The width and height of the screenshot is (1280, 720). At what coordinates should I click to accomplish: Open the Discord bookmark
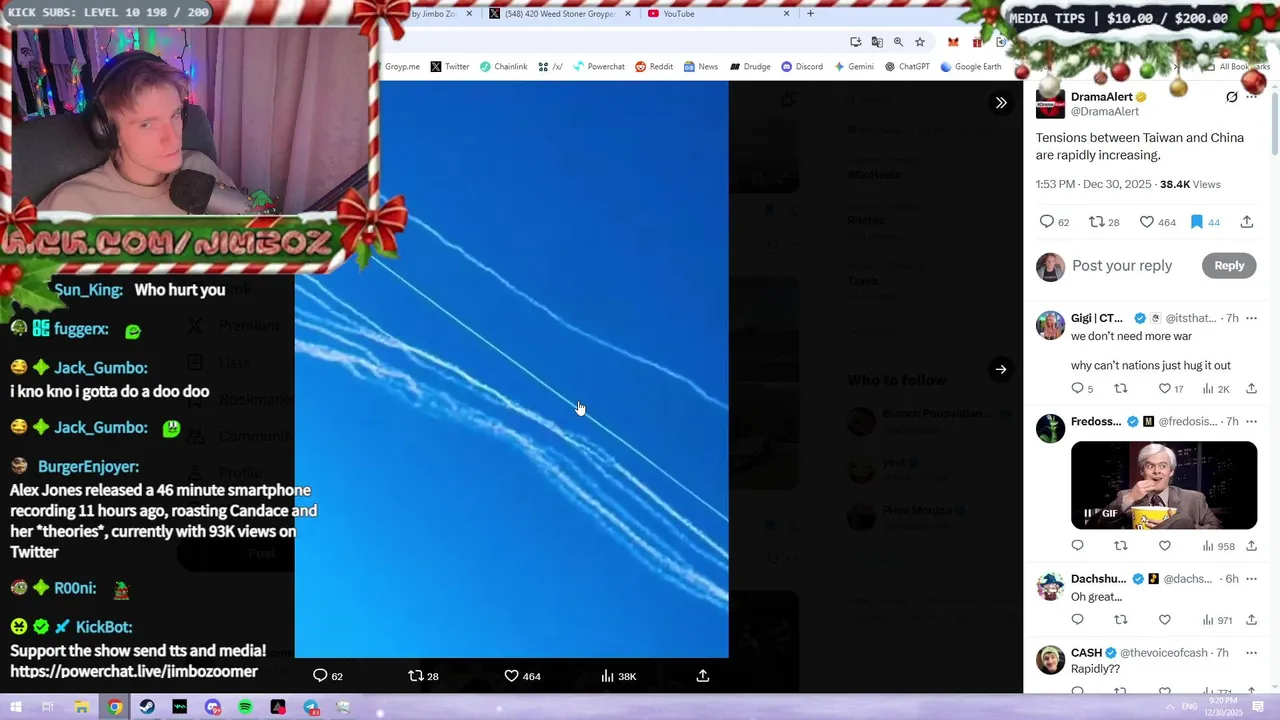point(802,67)
